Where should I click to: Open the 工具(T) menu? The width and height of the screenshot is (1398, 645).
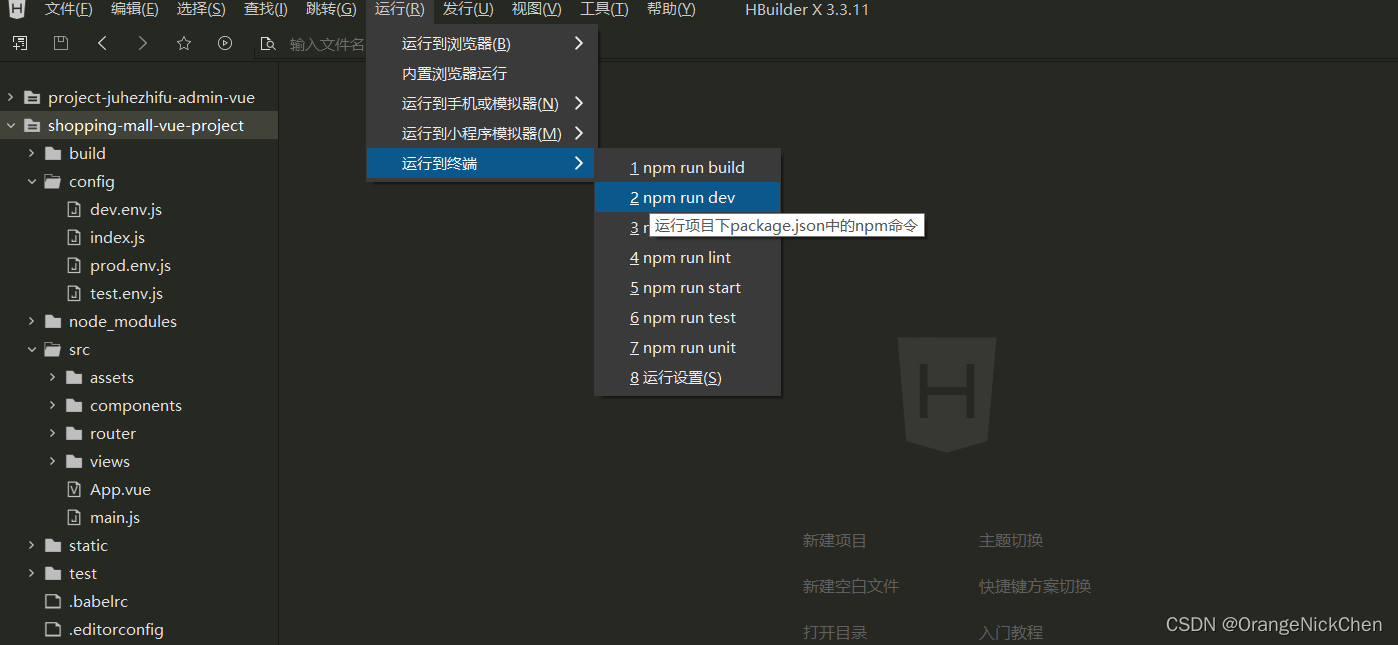(x=604, y=10)
